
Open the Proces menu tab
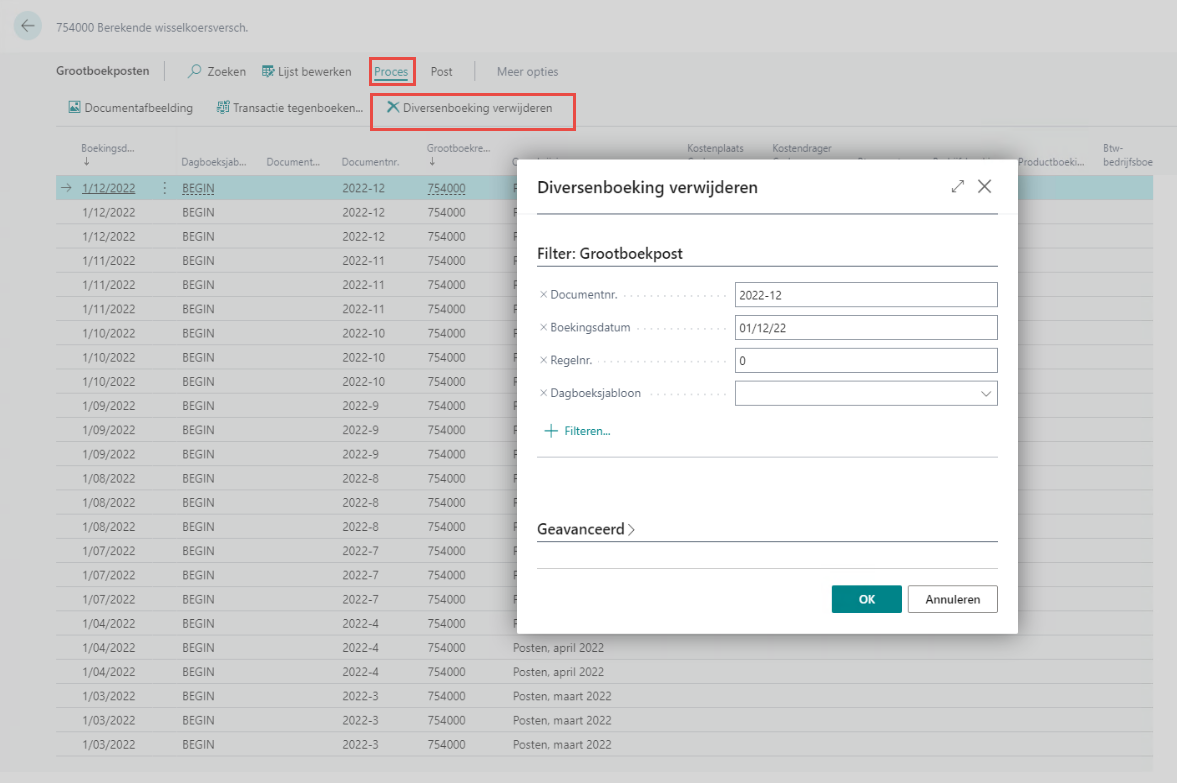point(391,72)
